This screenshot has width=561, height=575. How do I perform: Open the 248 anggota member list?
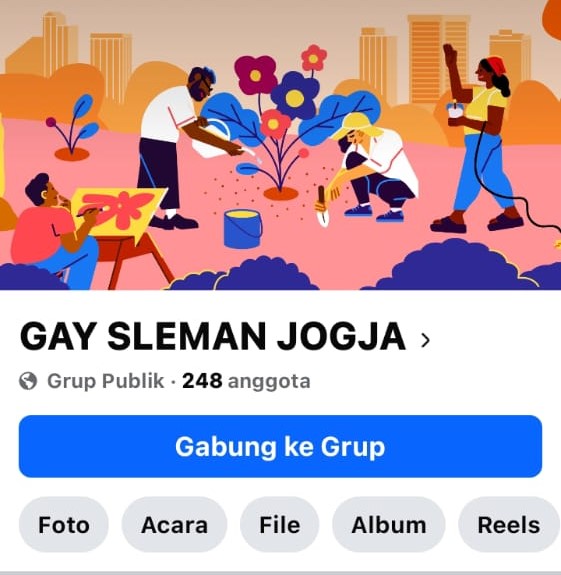click(x=246, y=381)
